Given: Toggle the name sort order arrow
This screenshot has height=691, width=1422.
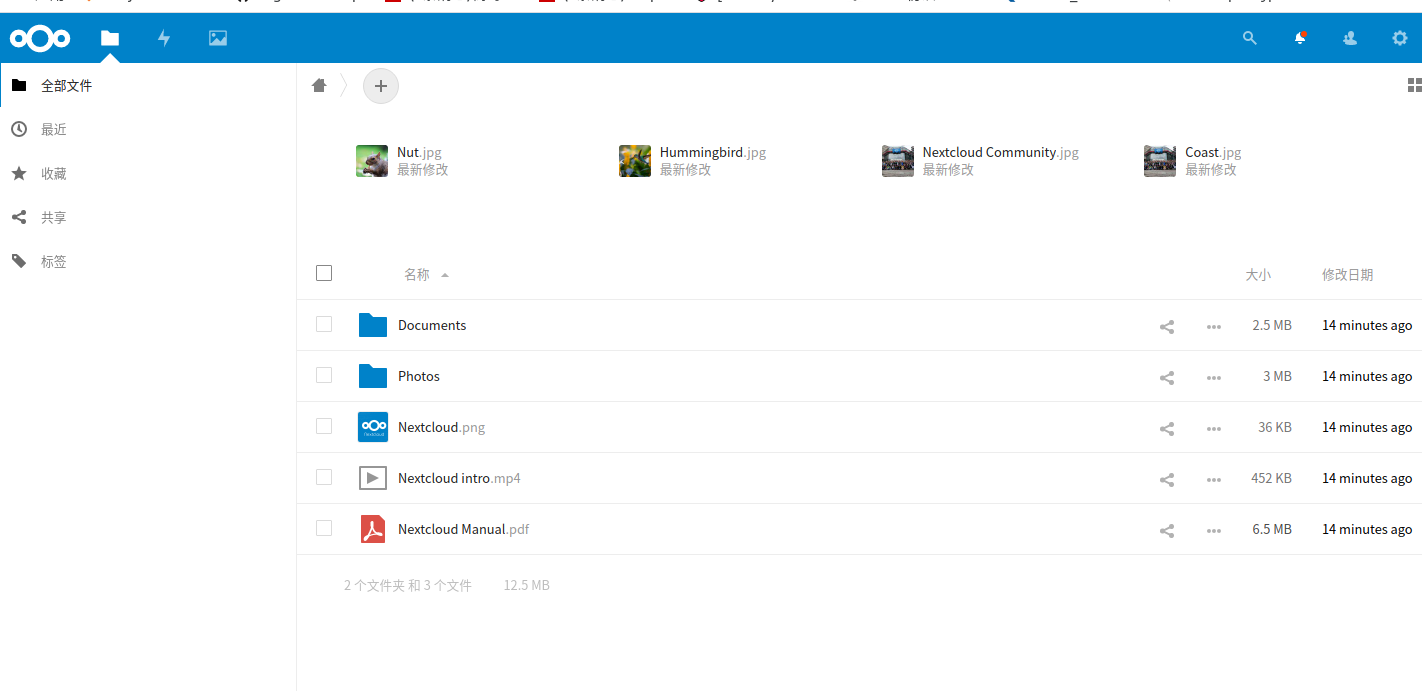Looking at the screenshot, I should tap(444, 274).
